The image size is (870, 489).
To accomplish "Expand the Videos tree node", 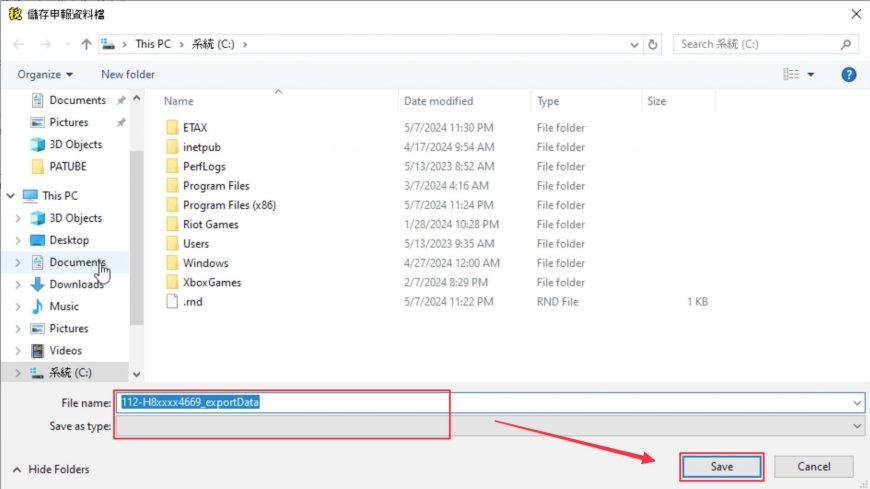I will 18,351.
